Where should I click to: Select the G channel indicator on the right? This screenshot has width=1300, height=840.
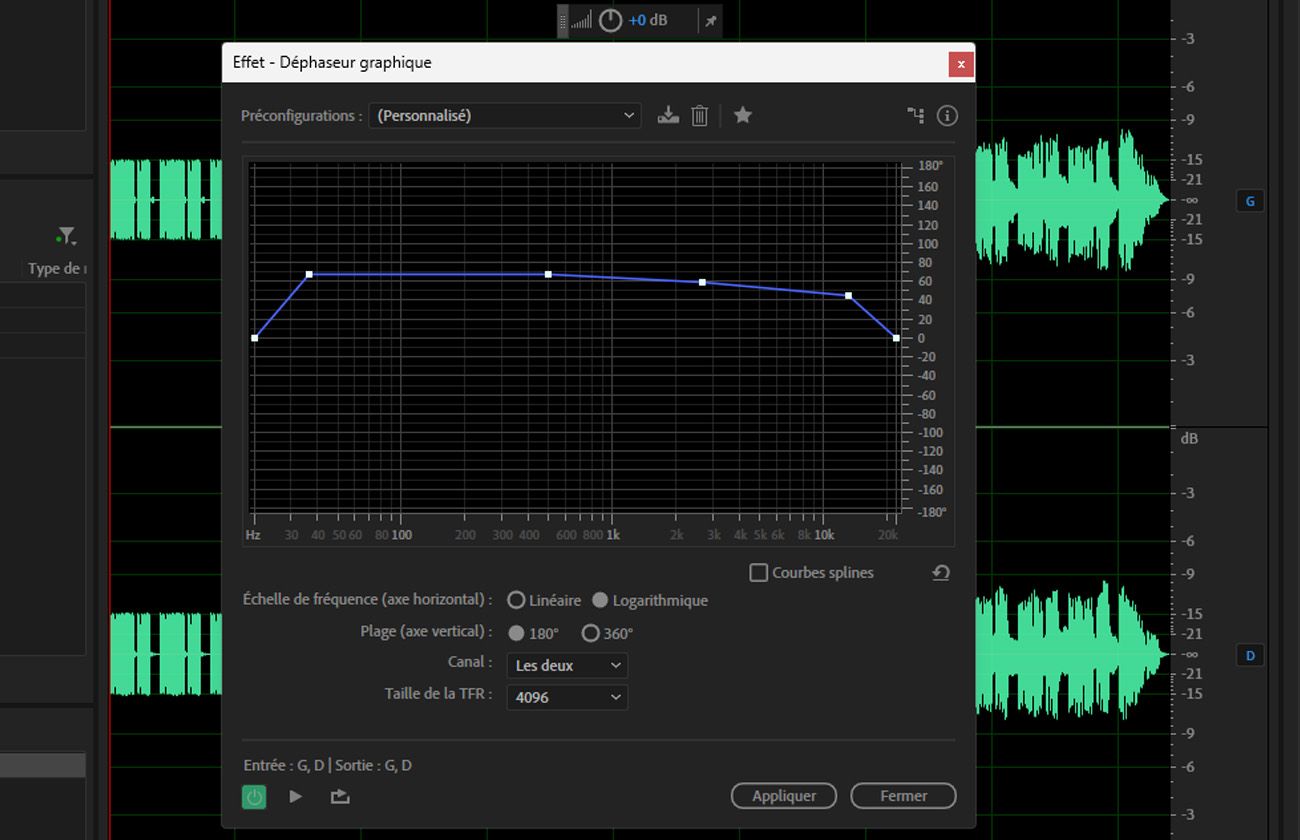(1249, 201)
